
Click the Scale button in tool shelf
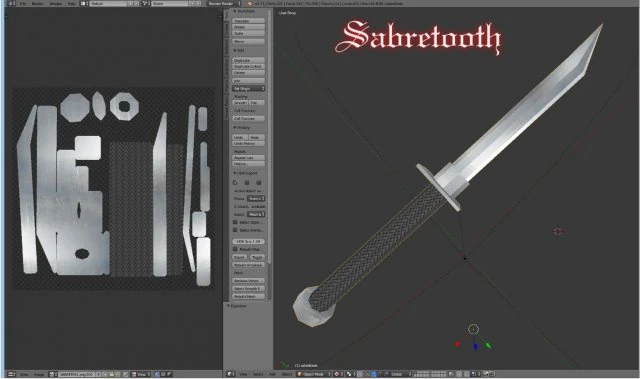[248, 33]
